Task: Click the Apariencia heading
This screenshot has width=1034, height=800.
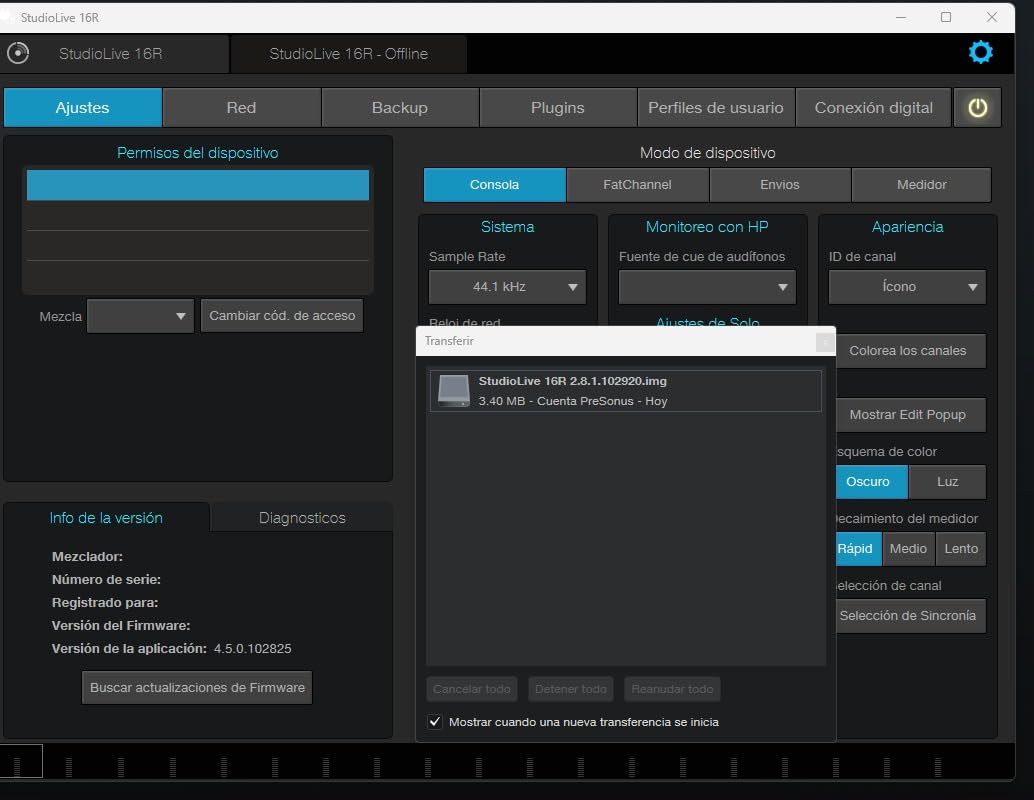Action: (x=907, y=227)
